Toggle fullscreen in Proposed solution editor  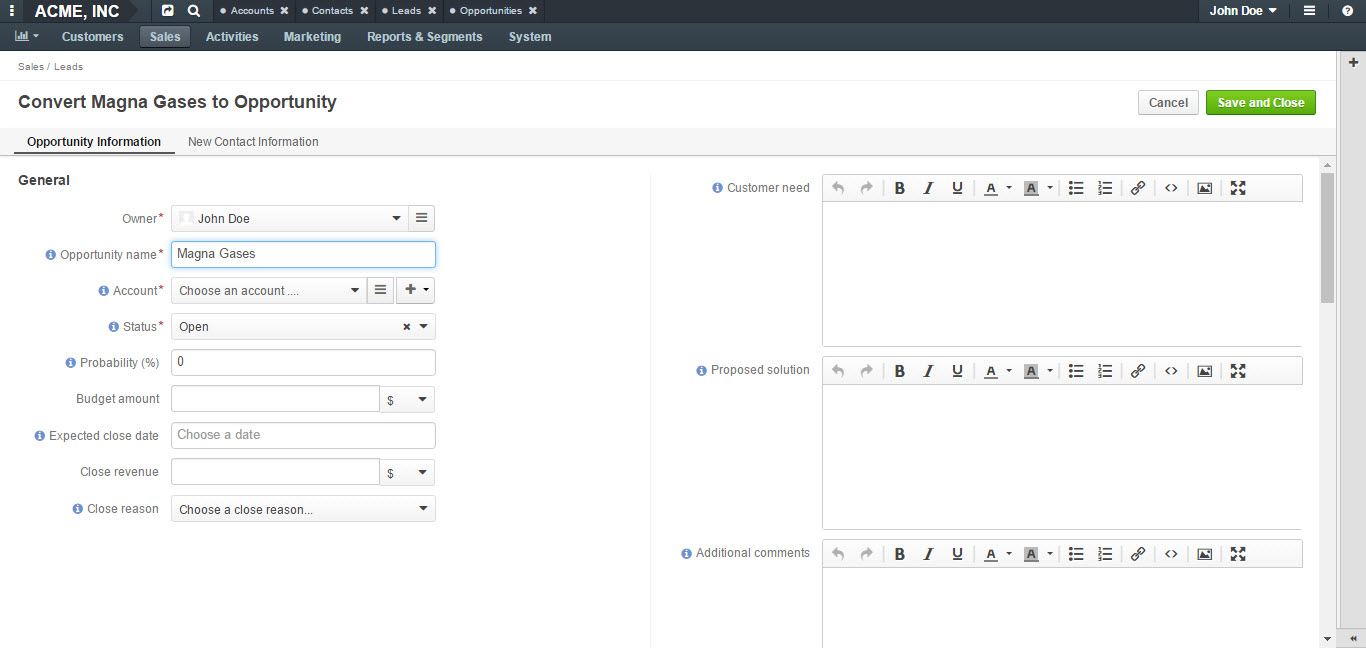(1238, 371)
